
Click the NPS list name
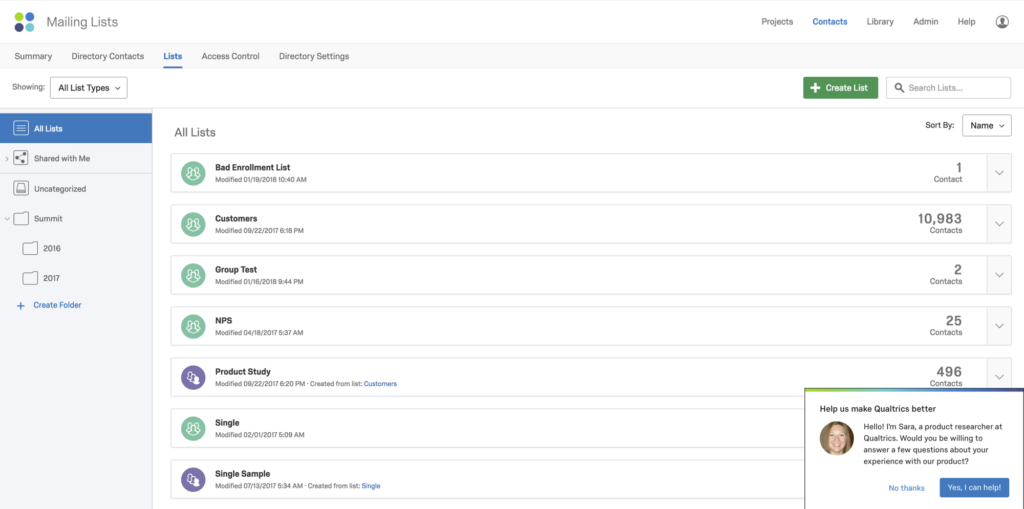(x=223, y=320)
